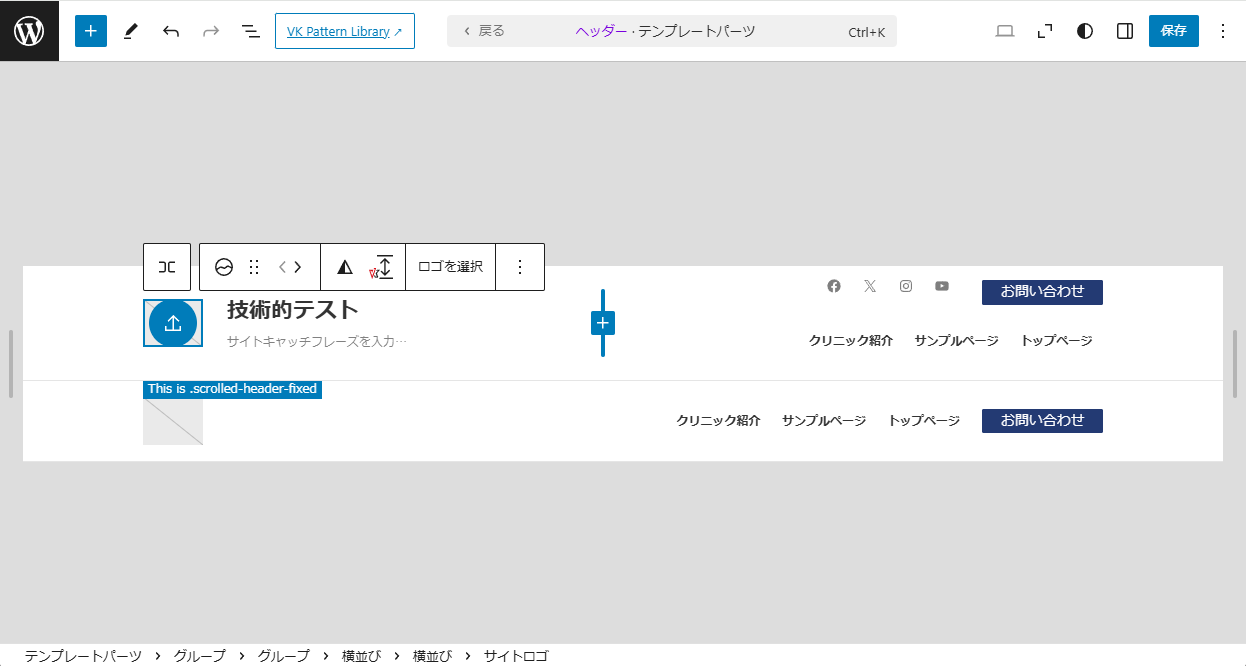Apply duotone filter triangle icon
The width and height of the screenshot is (1246, 666).
click(345, 267)
